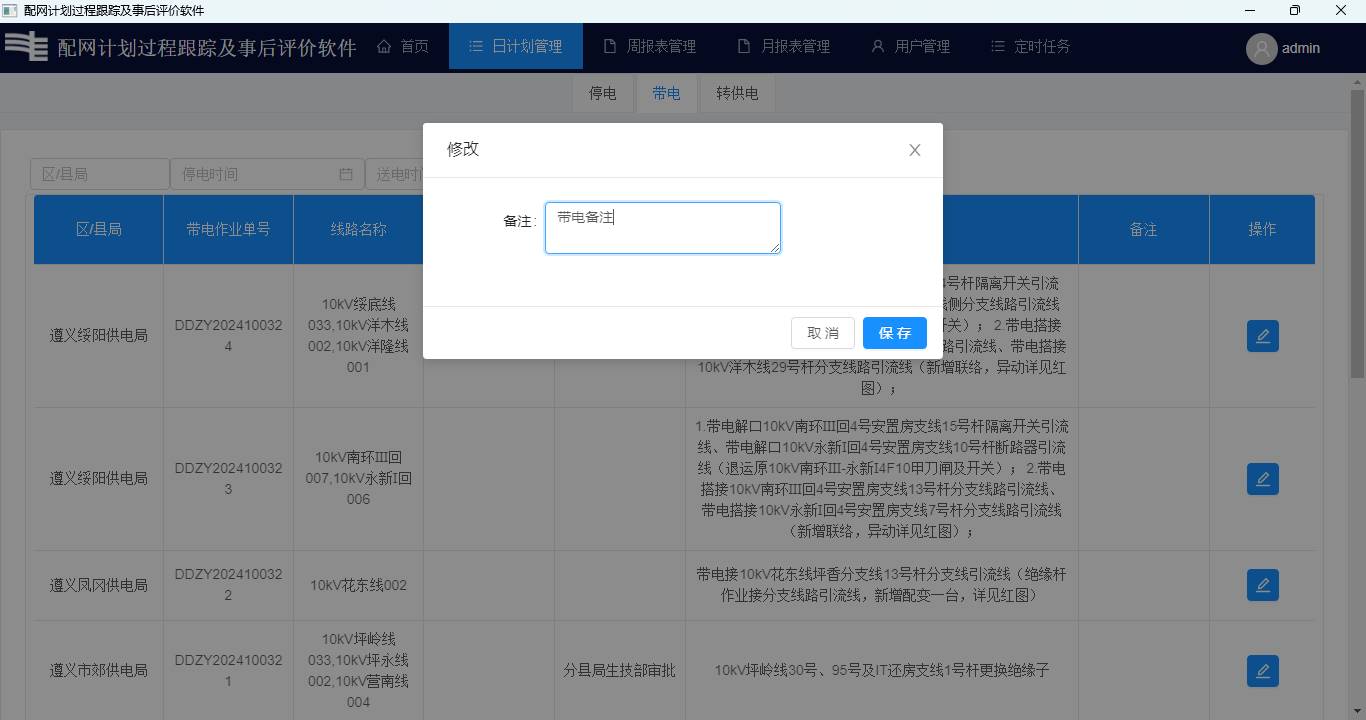Close the 修改 dialog with X icon

coord(914,150)
